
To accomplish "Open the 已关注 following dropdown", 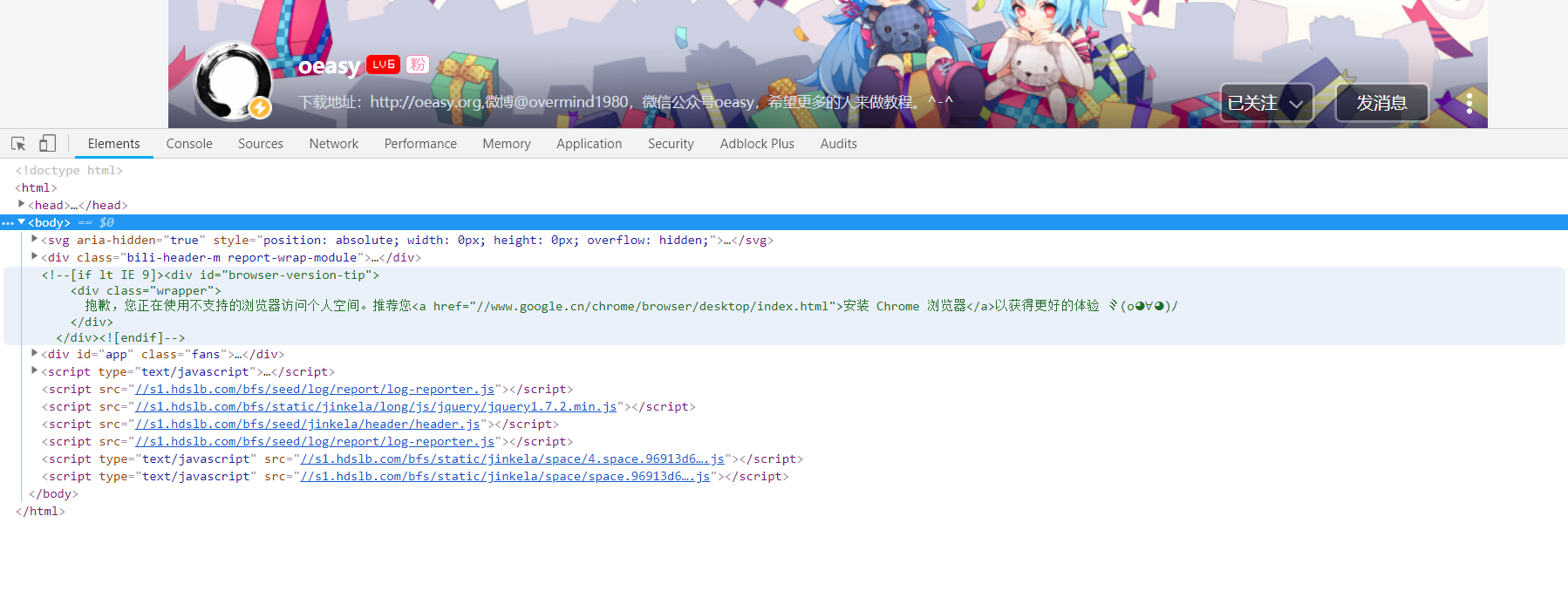I will point(1266,103).
